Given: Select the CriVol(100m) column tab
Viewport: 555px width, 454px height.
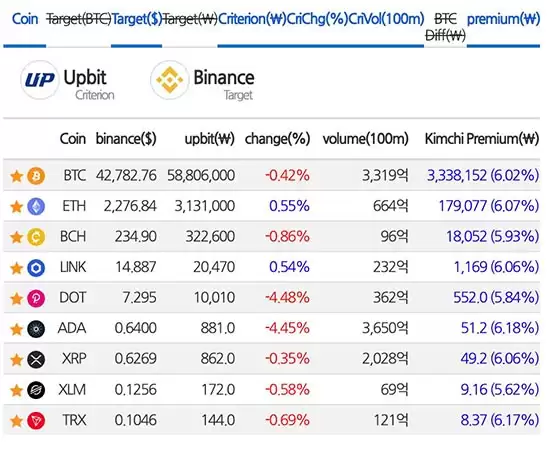Looking at the screenshot, I should coord(386,19).
